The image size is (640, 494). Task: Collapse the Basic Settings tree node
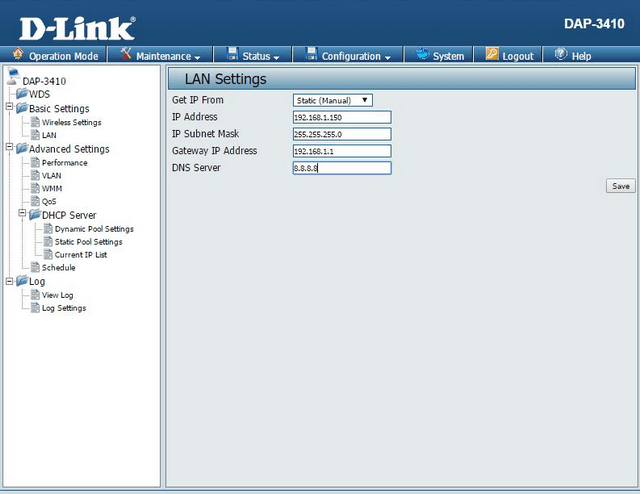(9, 109)
